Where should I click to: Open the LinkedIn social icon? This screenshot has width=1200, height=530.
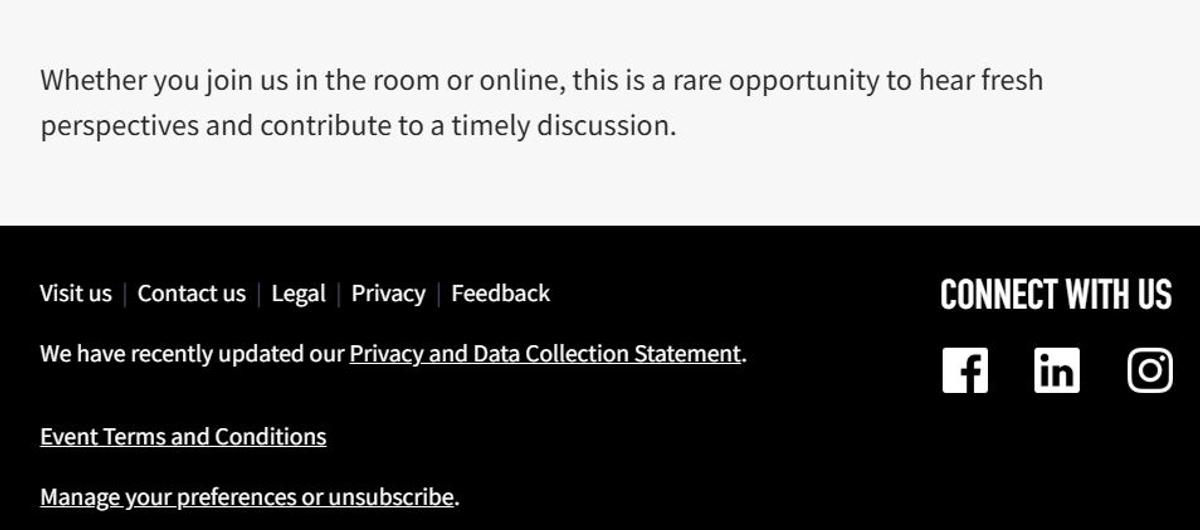1057,370
